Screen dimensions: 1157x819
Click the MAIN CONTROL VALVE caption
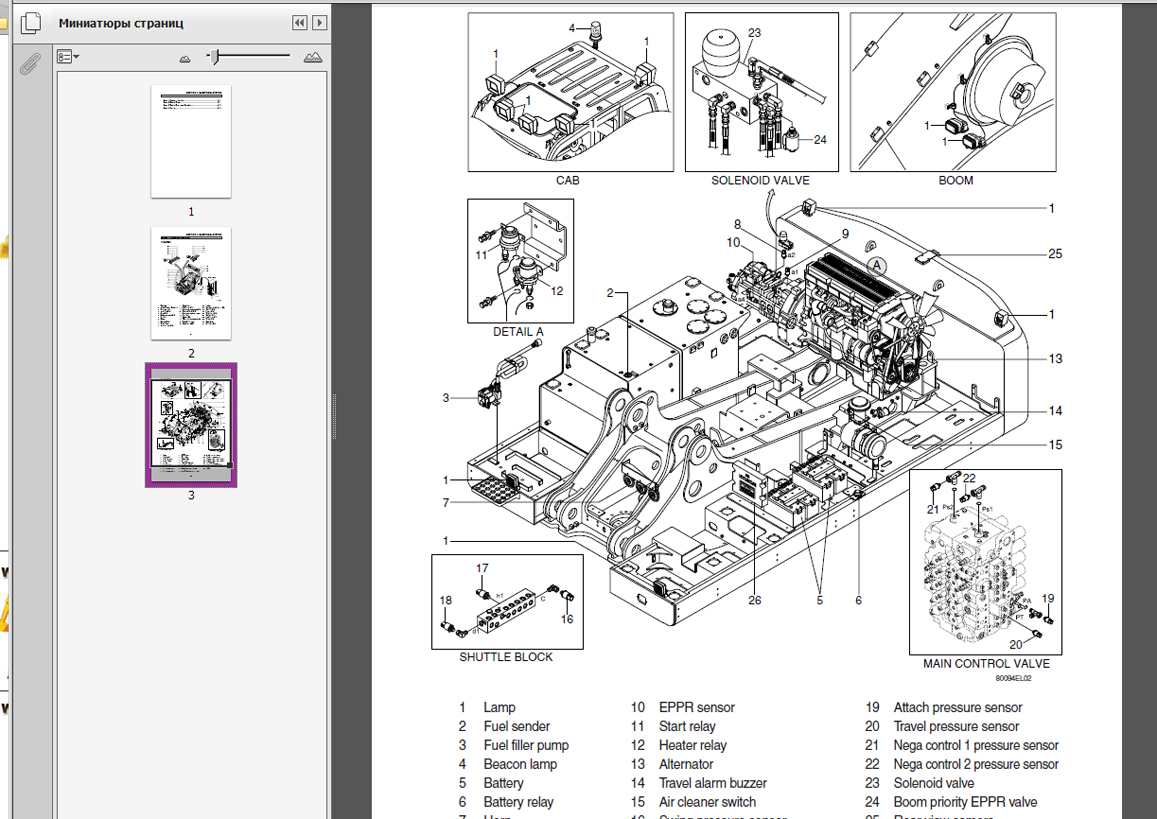986,664
